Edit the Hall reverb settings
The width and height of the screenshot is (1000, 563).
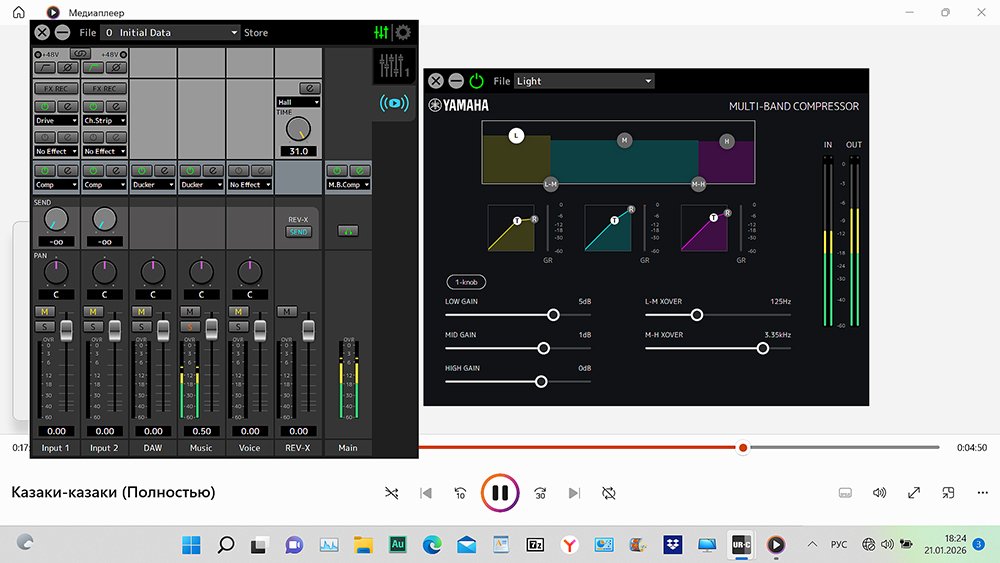coord(309,88)
